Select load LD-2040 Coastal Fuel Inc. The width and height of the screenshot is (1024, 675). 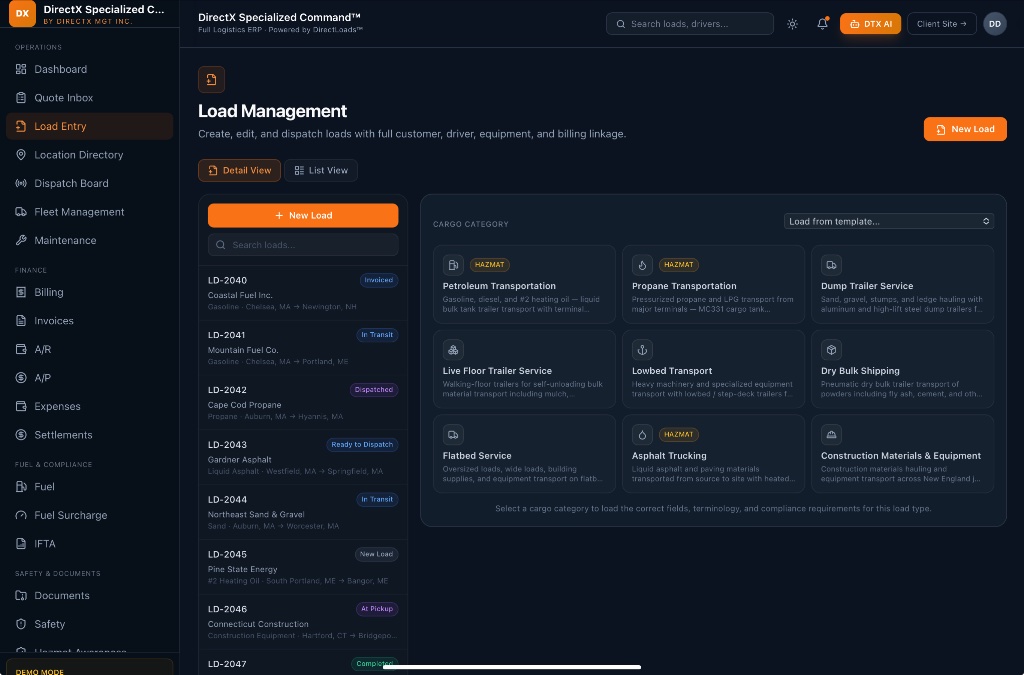point(303,293)
